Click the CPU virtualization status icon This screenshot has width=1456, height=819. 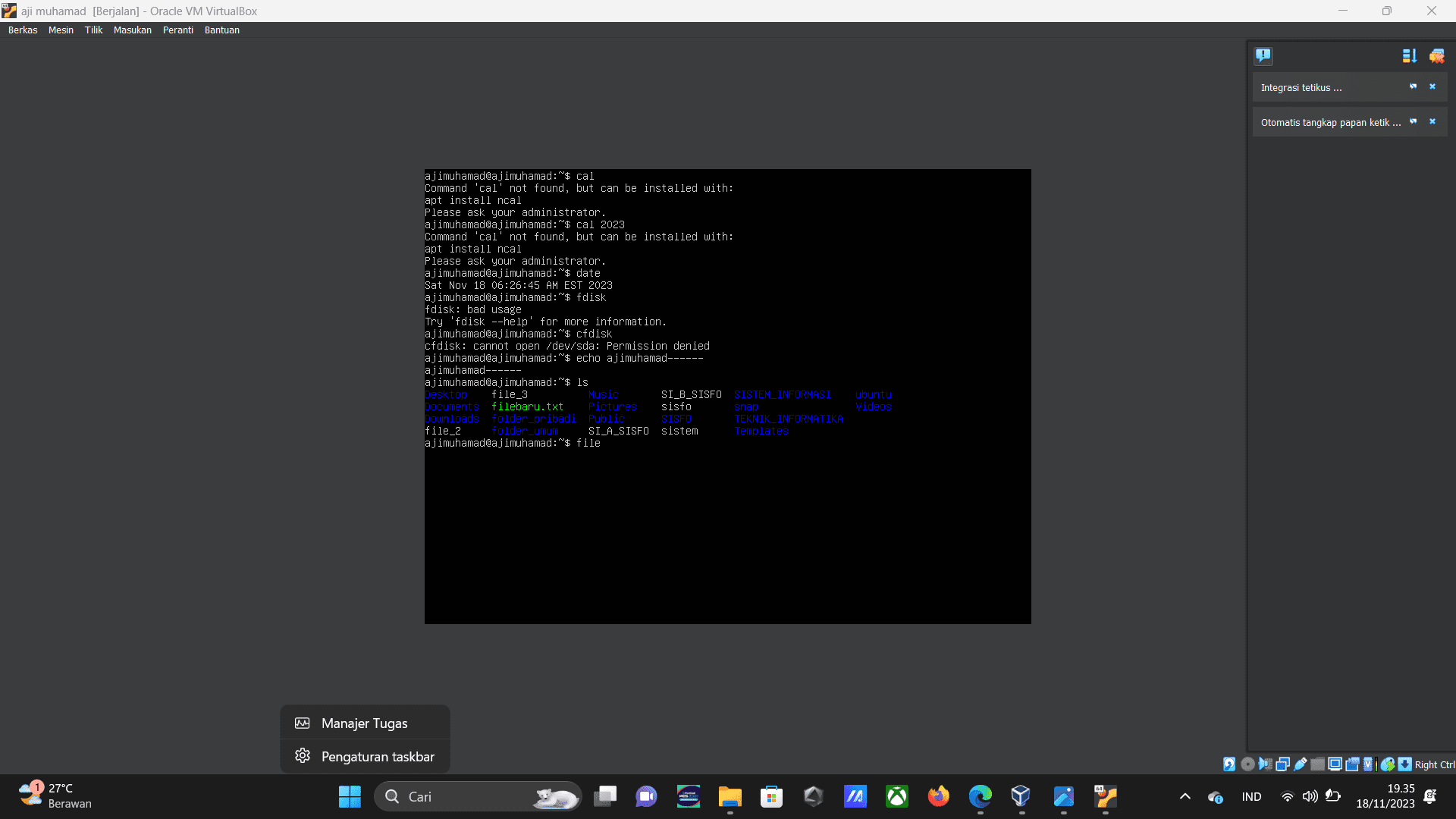tap(1368, 764)
